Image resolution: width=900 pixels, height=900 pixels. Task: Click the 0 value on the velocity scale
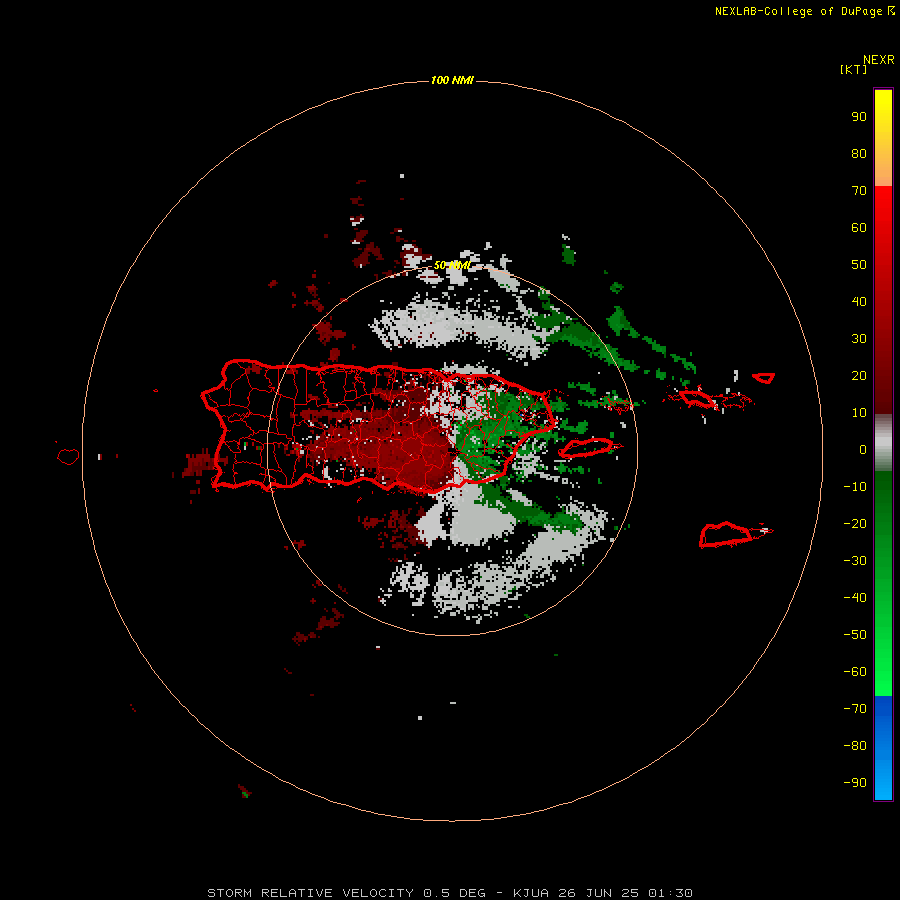coord(863,450)
